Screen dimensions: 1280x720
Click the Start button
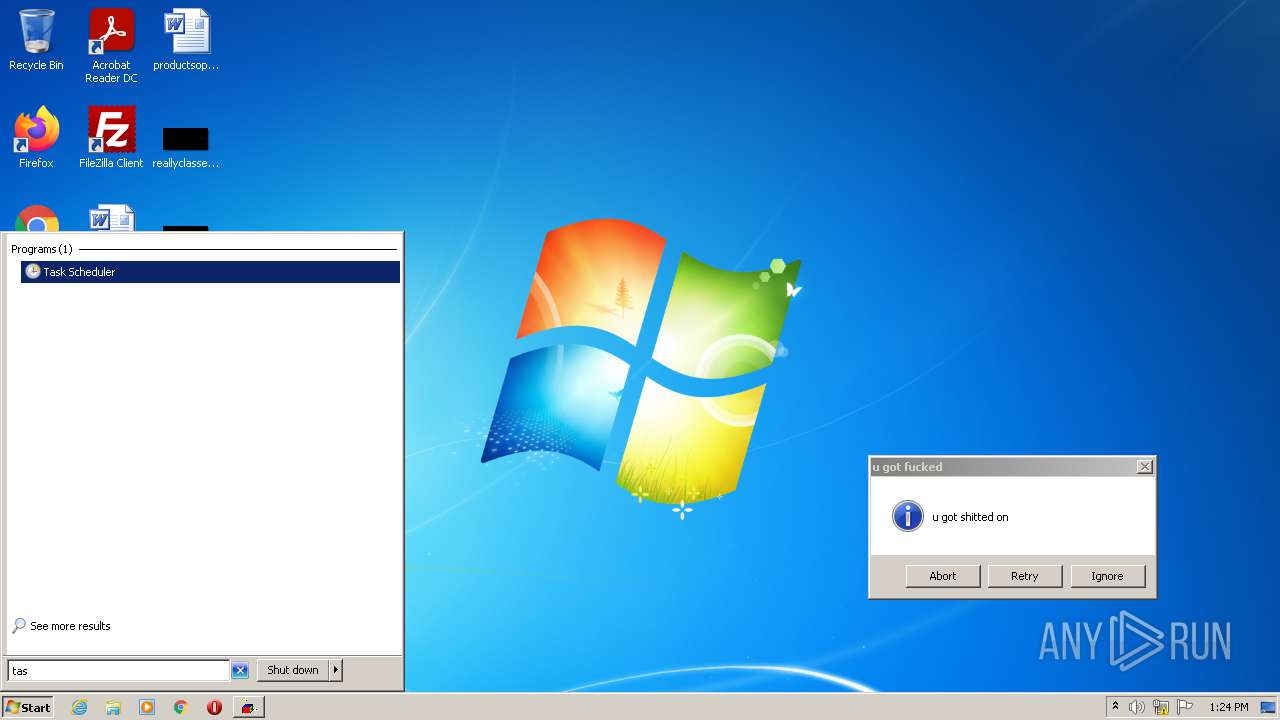28,707
